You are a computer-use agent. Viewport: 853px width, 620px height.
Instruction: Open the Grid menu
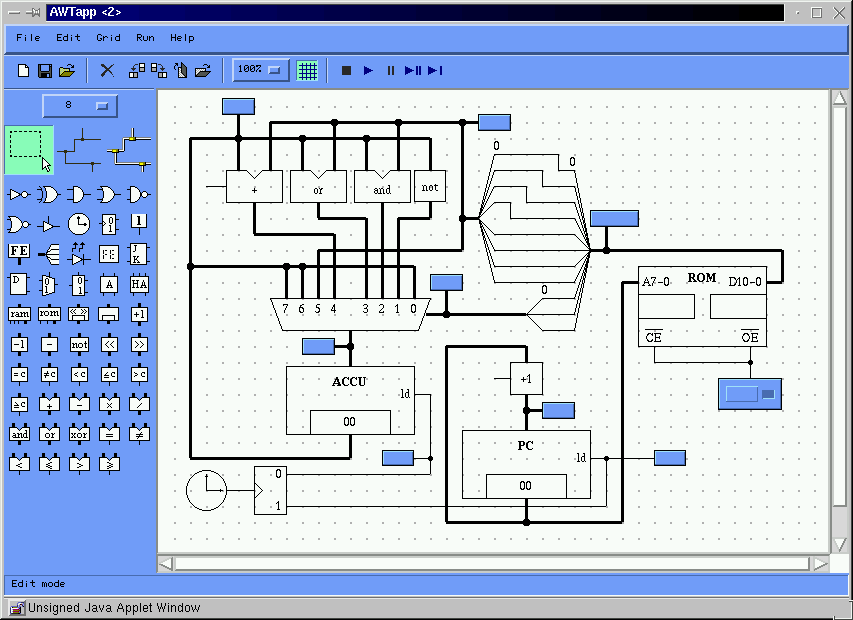pyautogui.click(x=108, y=38)
